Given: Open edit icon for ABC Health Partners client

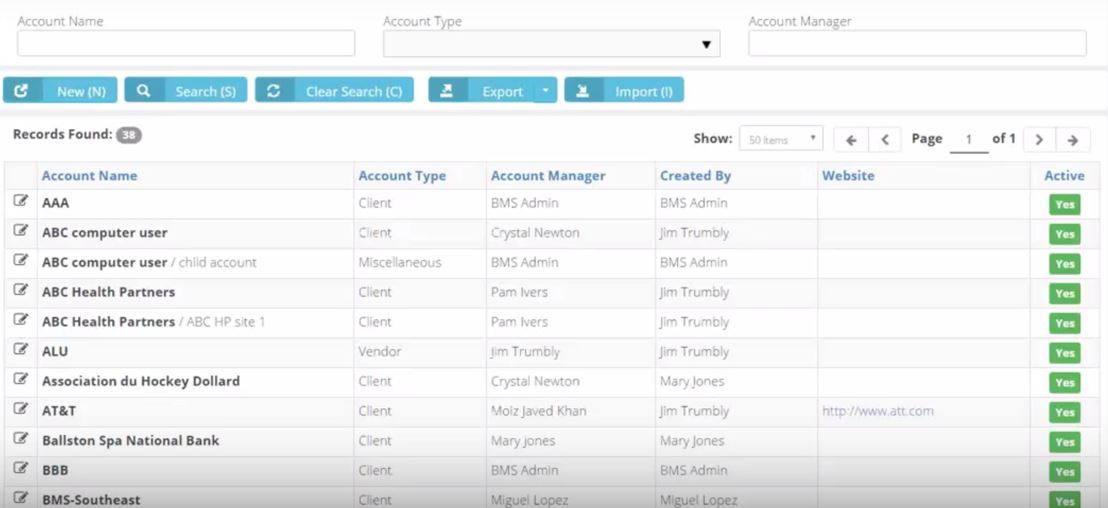Looking at the screenshot, I should [20, 290].
